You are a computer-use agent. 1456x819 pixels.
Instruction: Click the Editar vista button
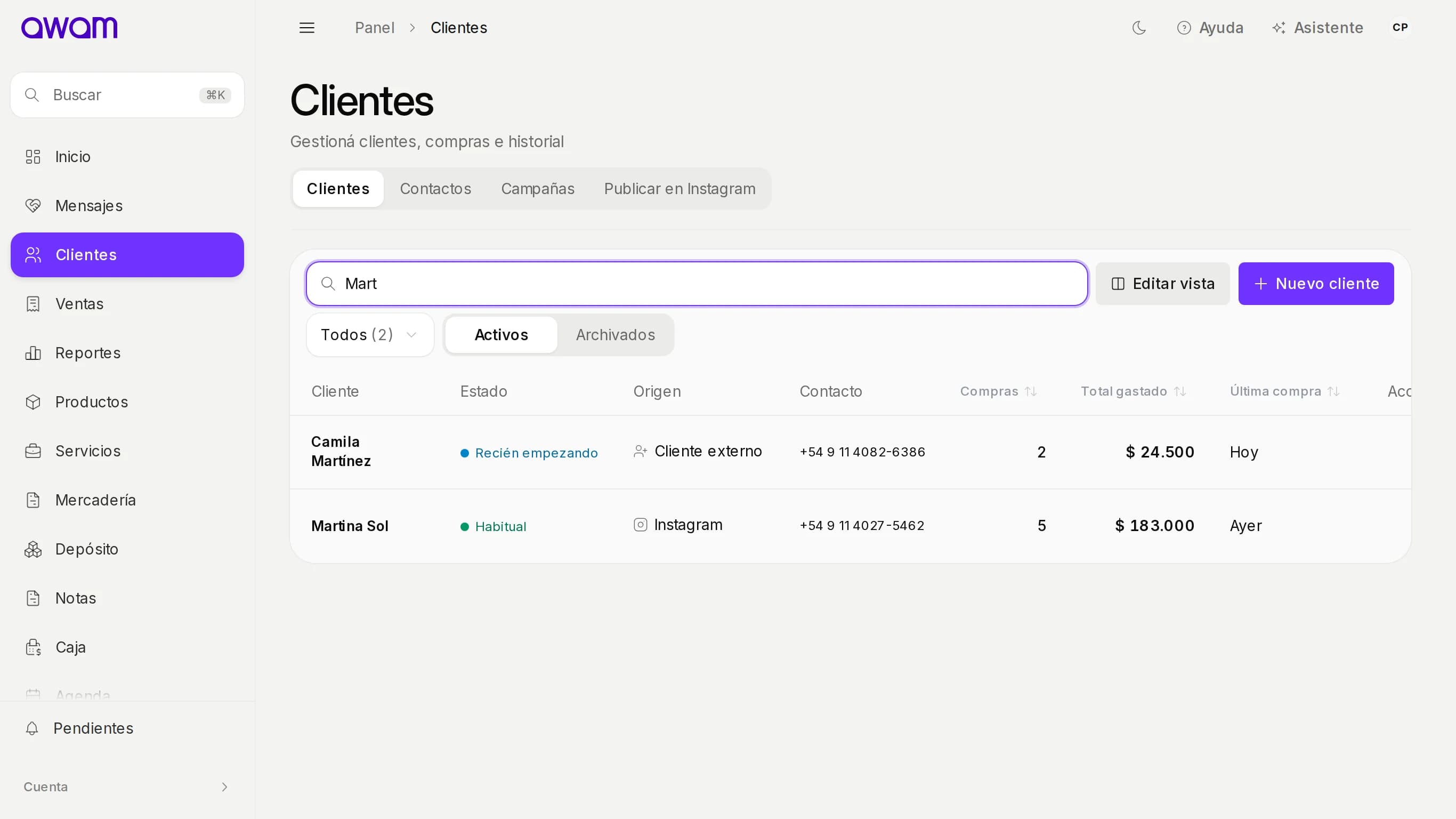pos(1163,284)
